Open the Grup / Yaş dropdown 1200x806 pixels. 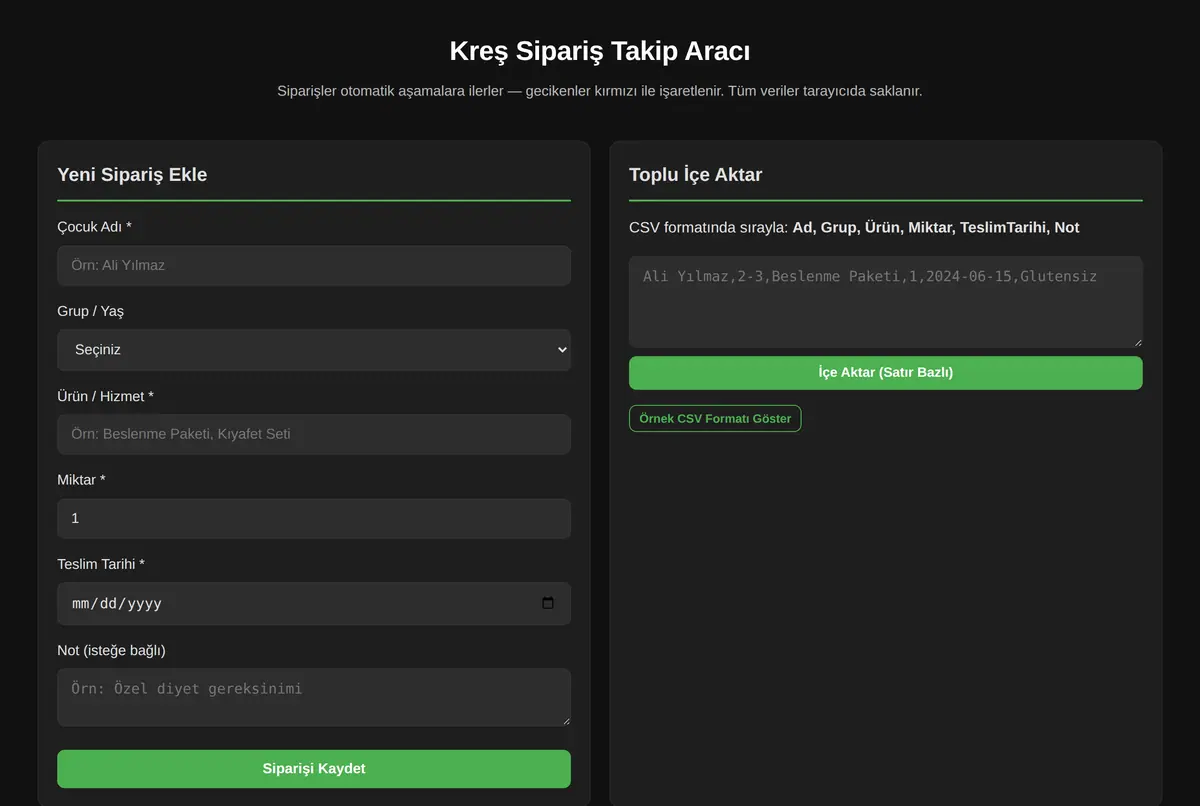coord(314,350)
